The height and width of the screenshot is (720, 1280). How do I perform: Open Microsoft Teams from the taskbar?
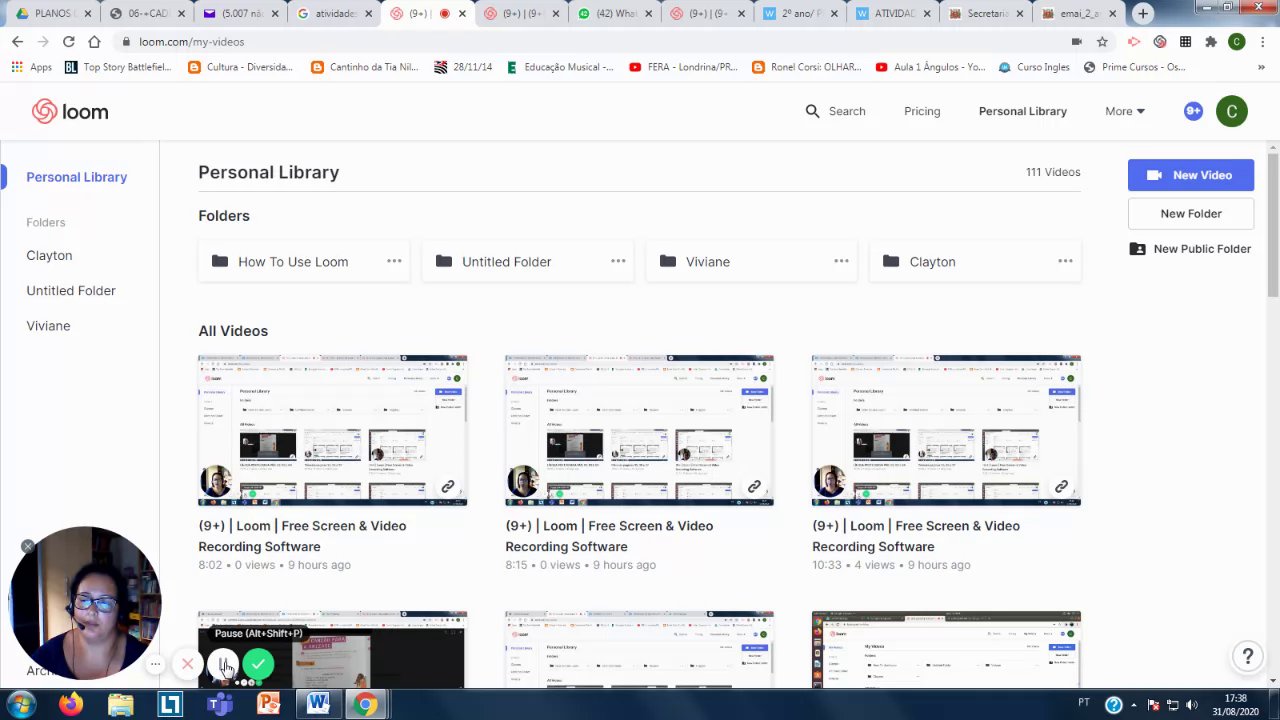pyautogui.click(x=220, y=704)
